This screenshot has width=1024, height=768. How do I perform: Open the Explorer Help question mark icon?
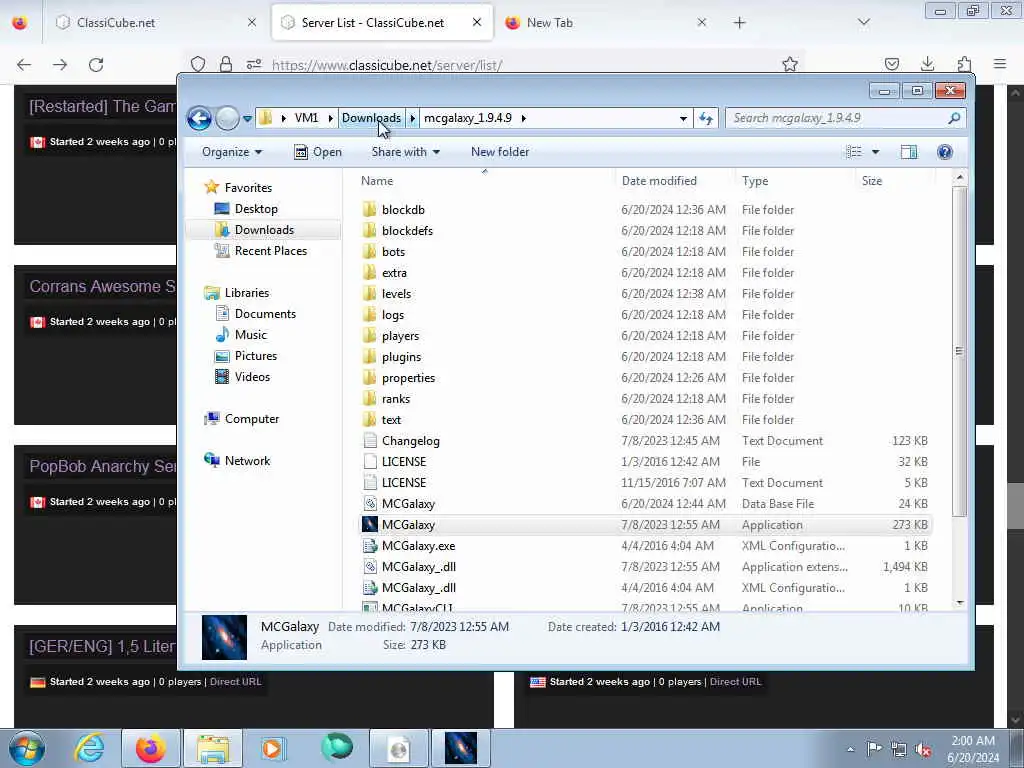point(944,152)
